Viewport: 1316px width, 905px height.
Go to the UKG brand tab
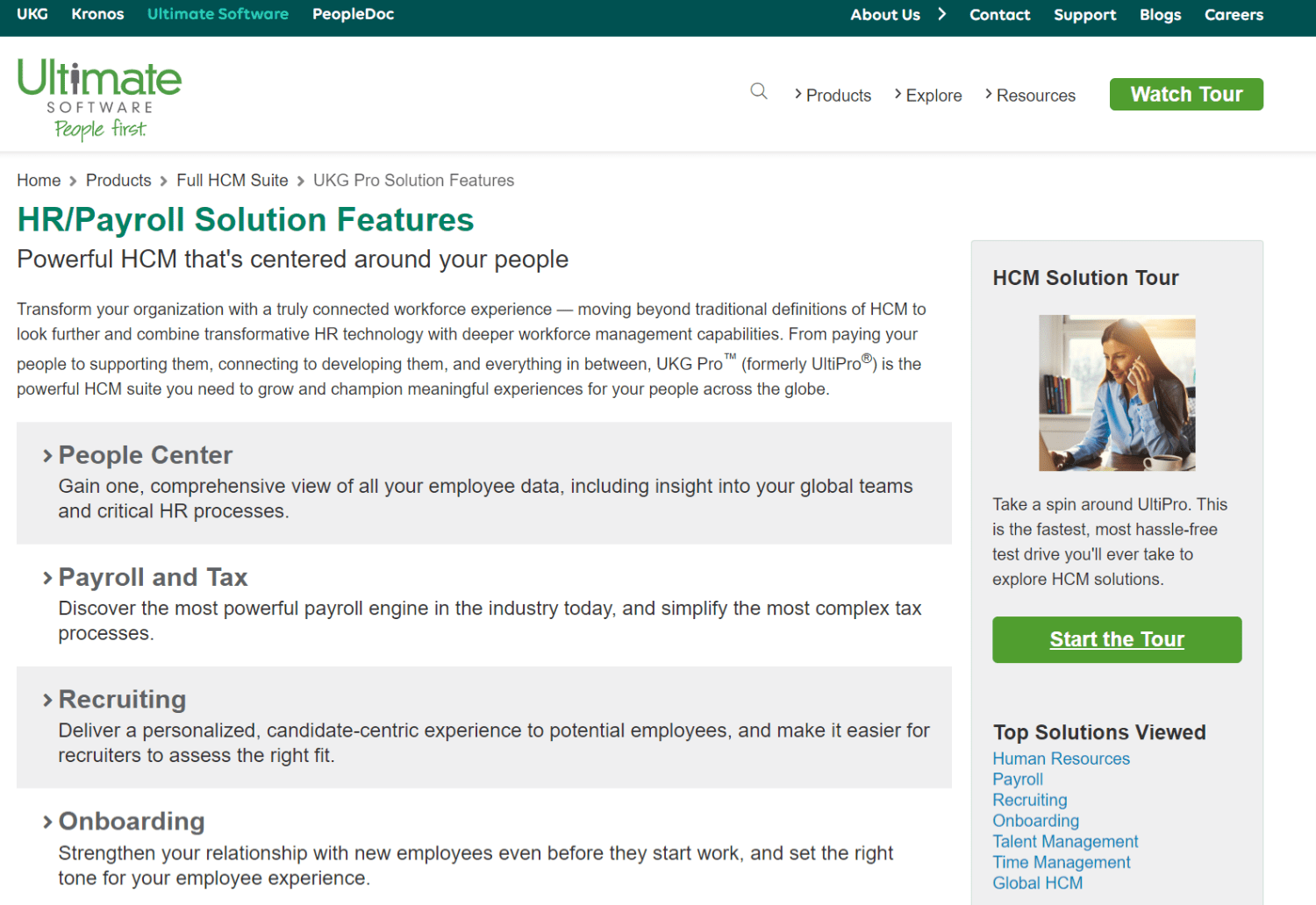coord(32,14)
